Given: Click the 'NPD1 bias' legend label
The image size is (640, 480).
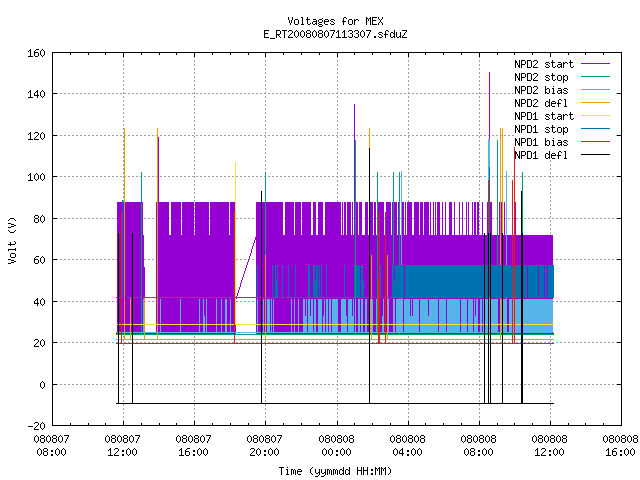Looking at the screenshot, I should coord(541,142).
